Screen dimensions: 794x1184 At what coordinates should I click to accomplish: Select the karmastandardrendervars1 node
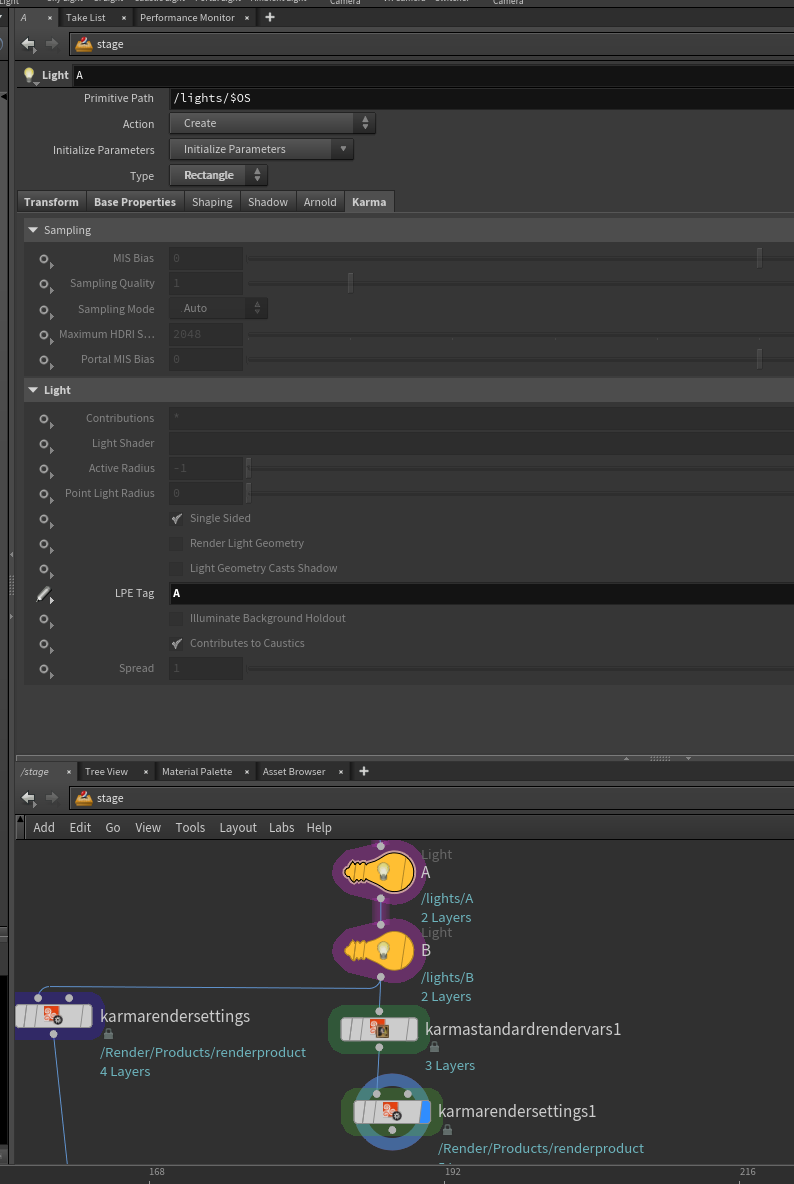[x=379, y=1029]
